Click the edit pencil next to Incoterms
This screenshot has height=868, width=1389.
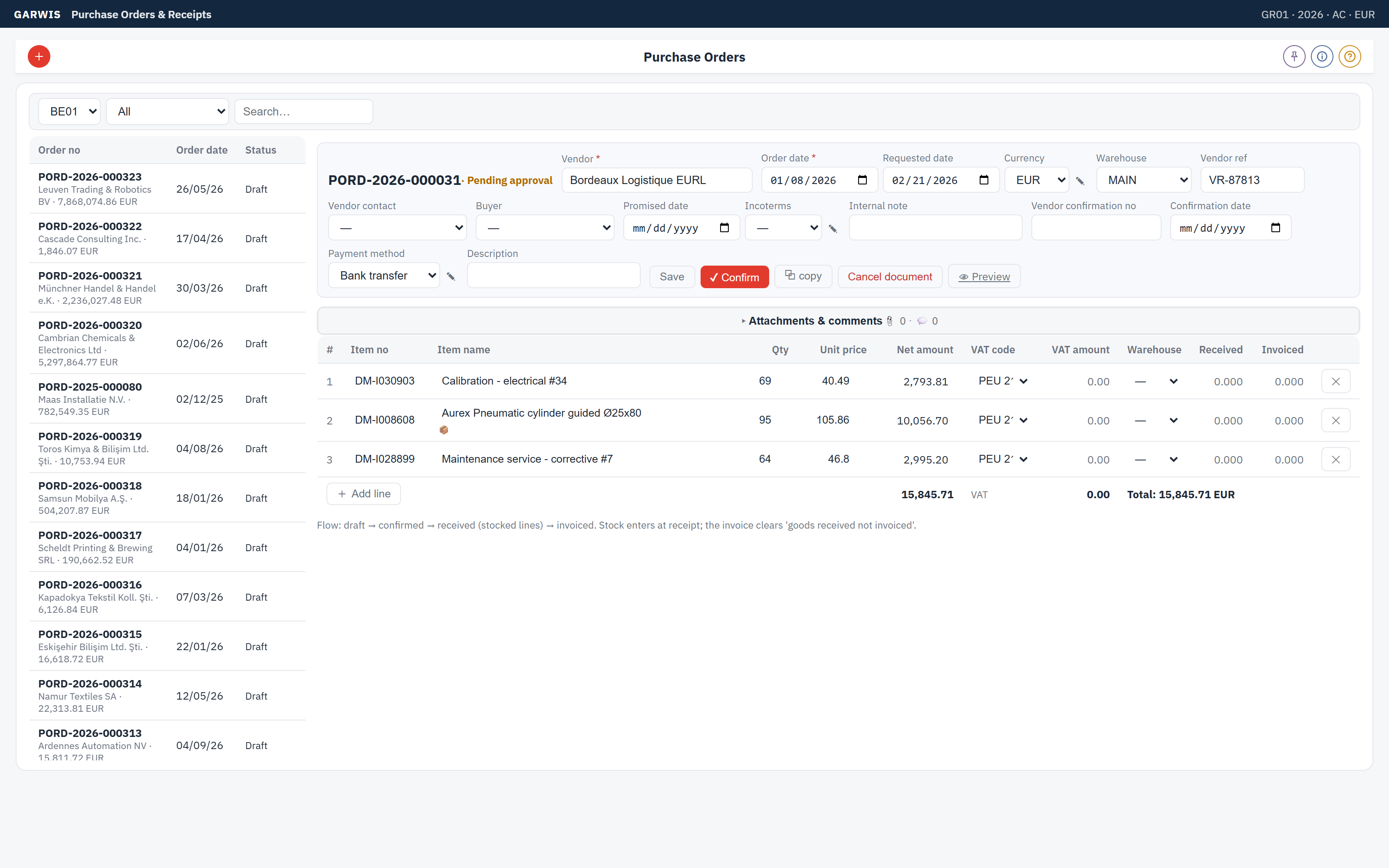pos(833,228)
